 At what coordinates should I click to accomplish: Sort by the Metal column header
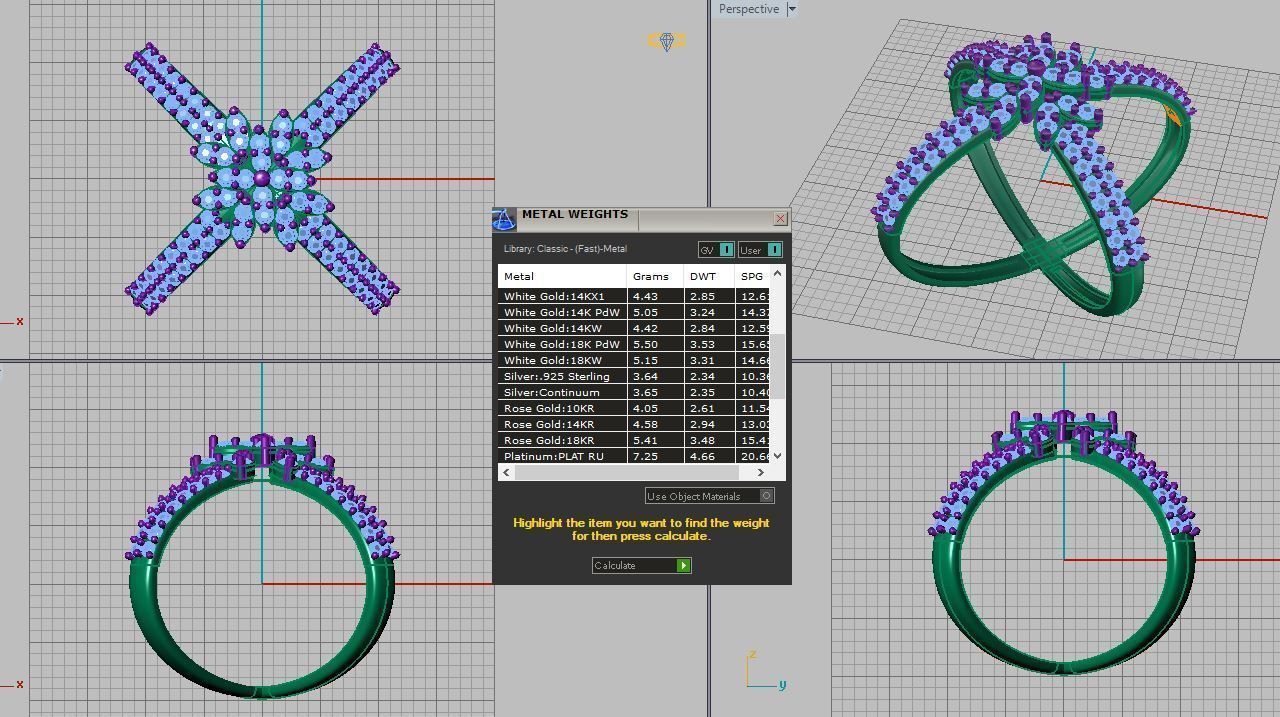[562, 276]
